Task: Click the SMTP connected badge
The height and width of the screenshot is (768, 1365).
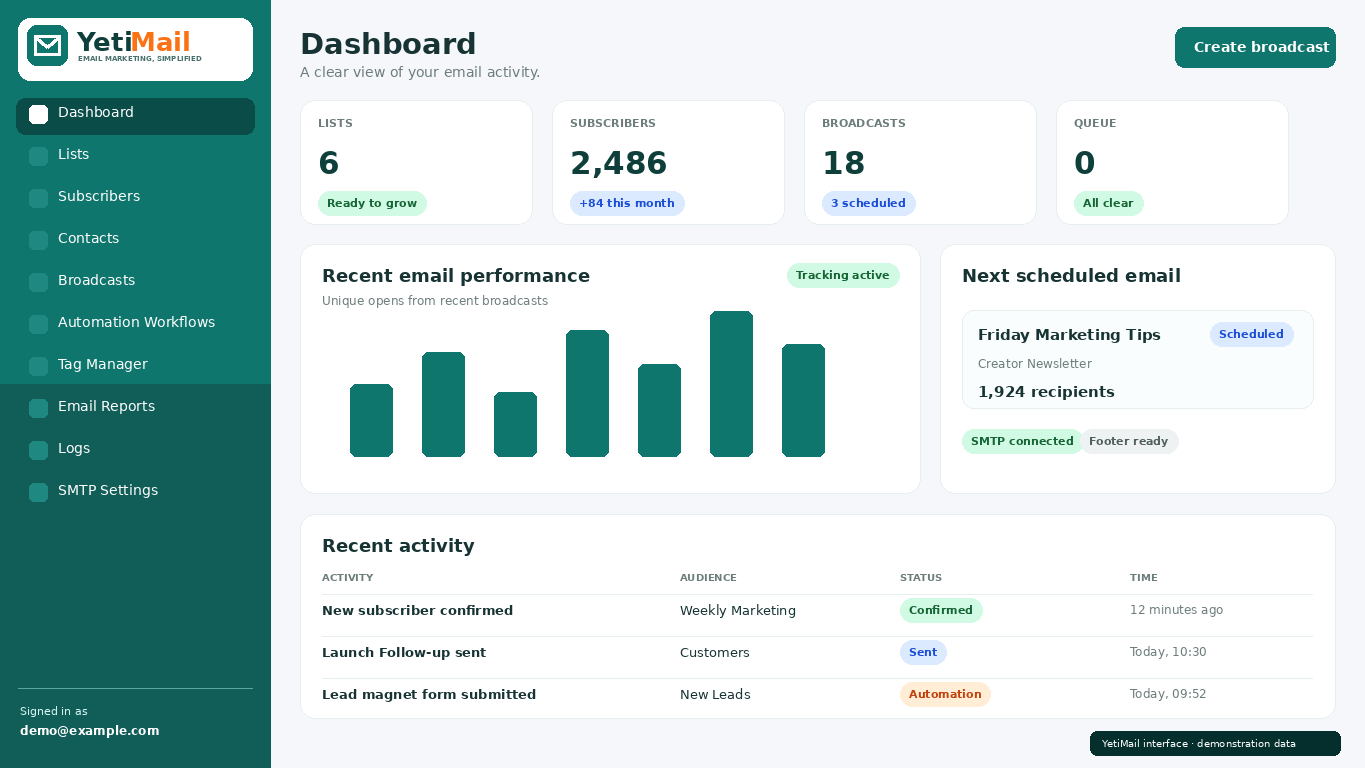Action: pyautogui.click(x=1022, y=441)
